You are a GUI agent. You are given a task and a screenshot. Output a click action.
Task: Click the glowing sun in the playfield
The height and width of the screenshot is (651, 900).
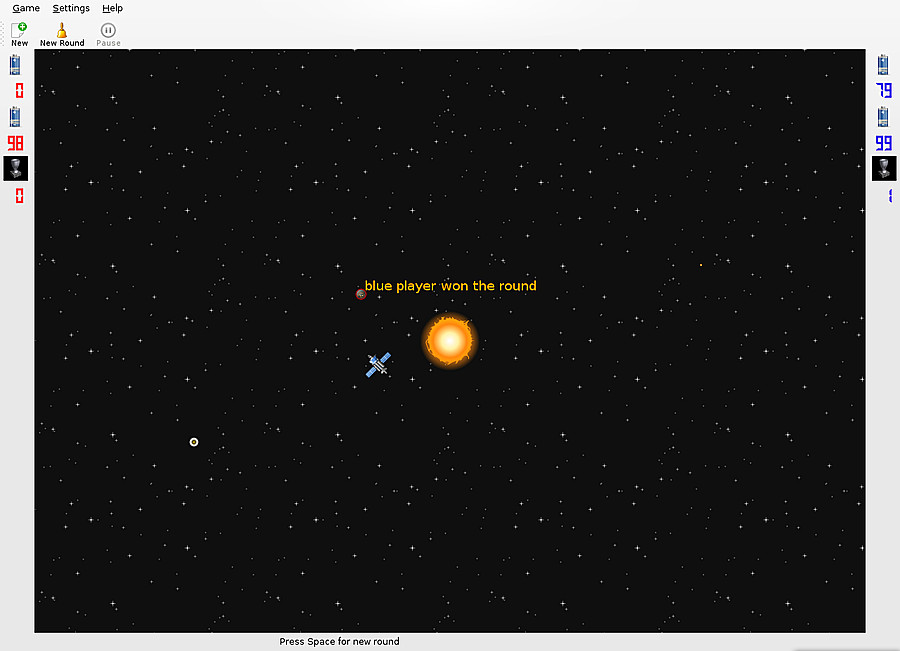point(449,341)
